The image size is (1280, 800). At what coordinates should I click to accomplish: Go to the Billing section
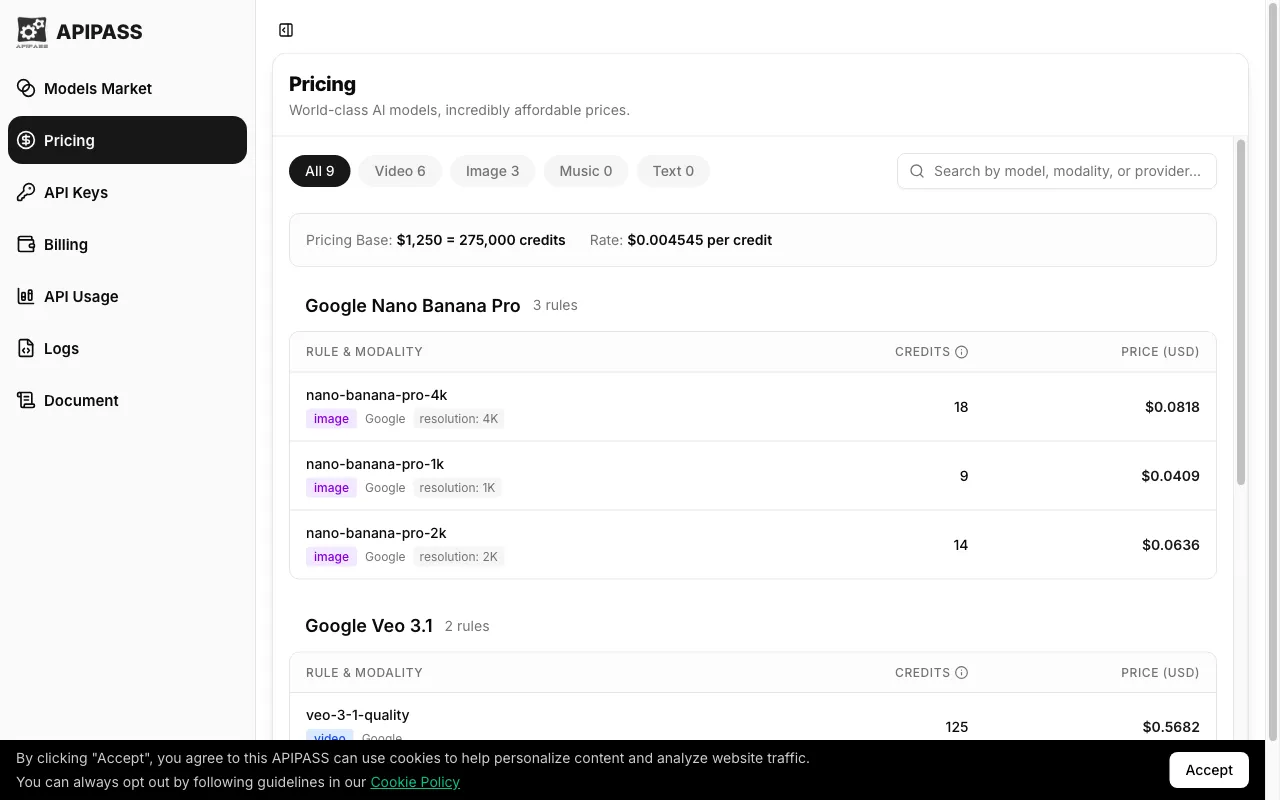click(x=127, y=244)
